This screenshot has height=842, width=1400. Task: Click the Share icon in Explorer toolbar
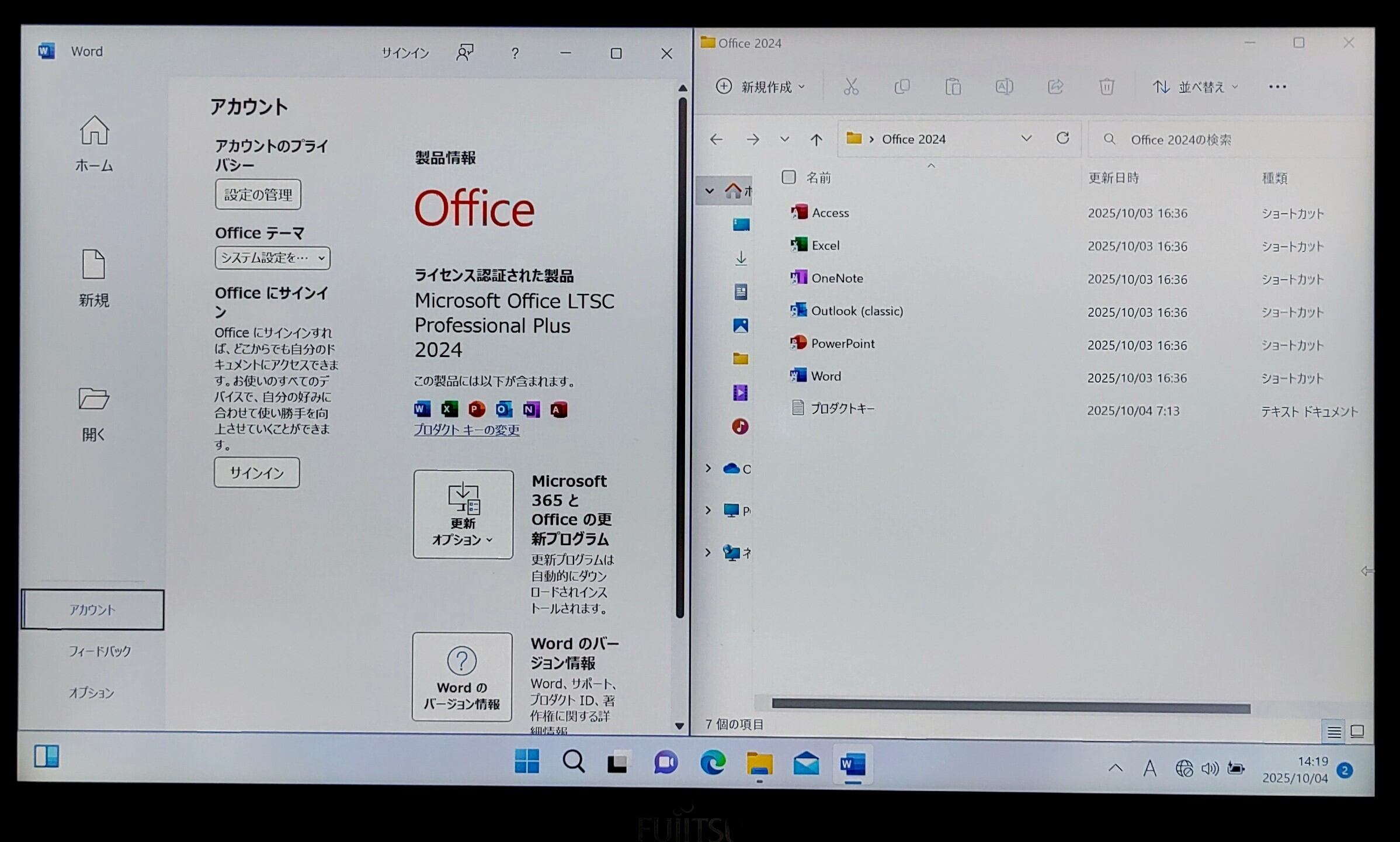(x=1055, y=87)
